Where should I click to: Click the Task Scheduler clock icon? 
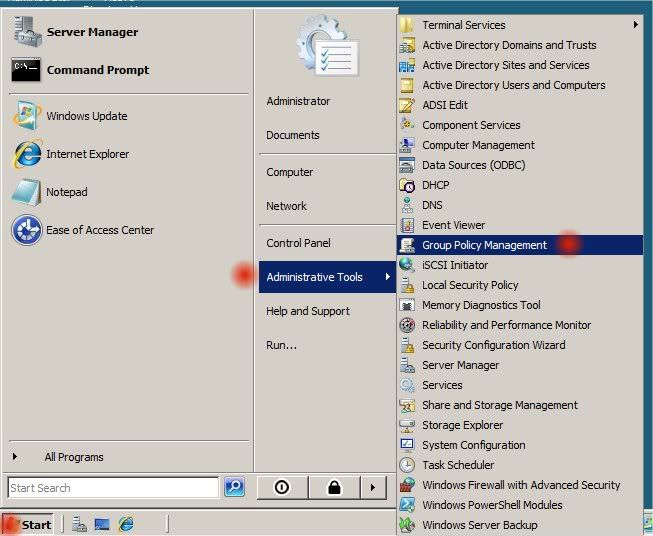(406, 465)
